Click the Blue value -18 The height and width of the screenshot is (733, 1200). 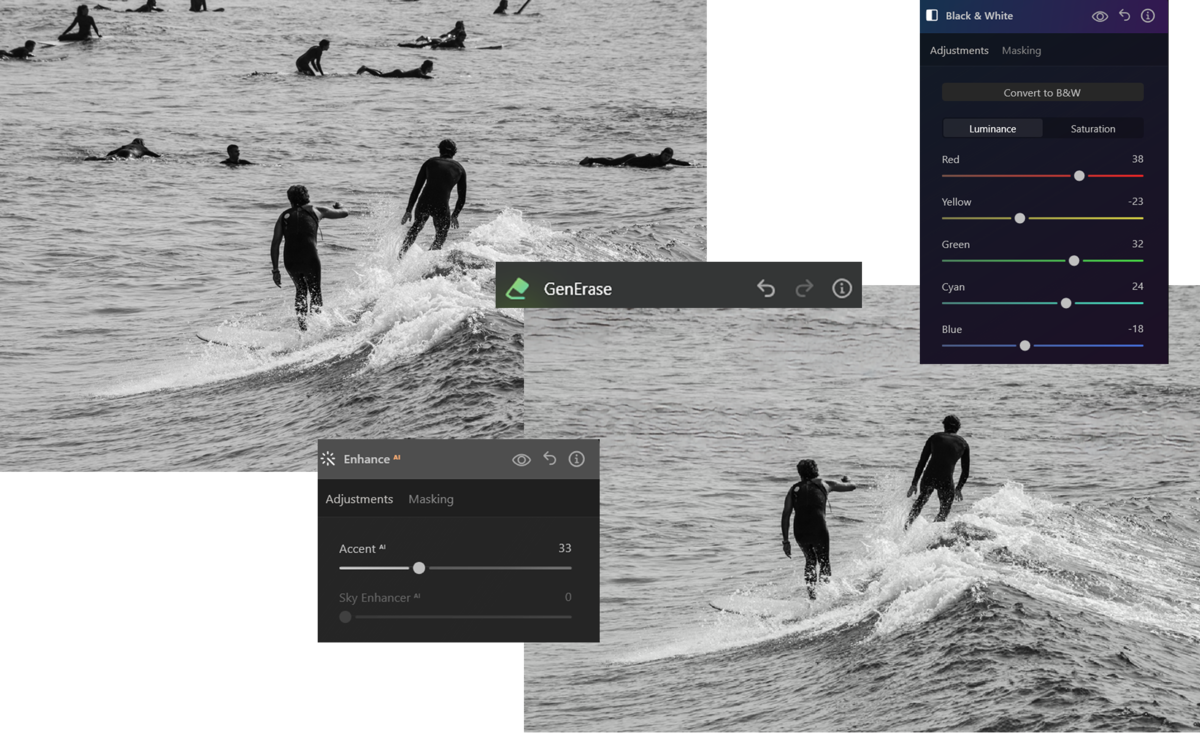tap(1135, 329)
